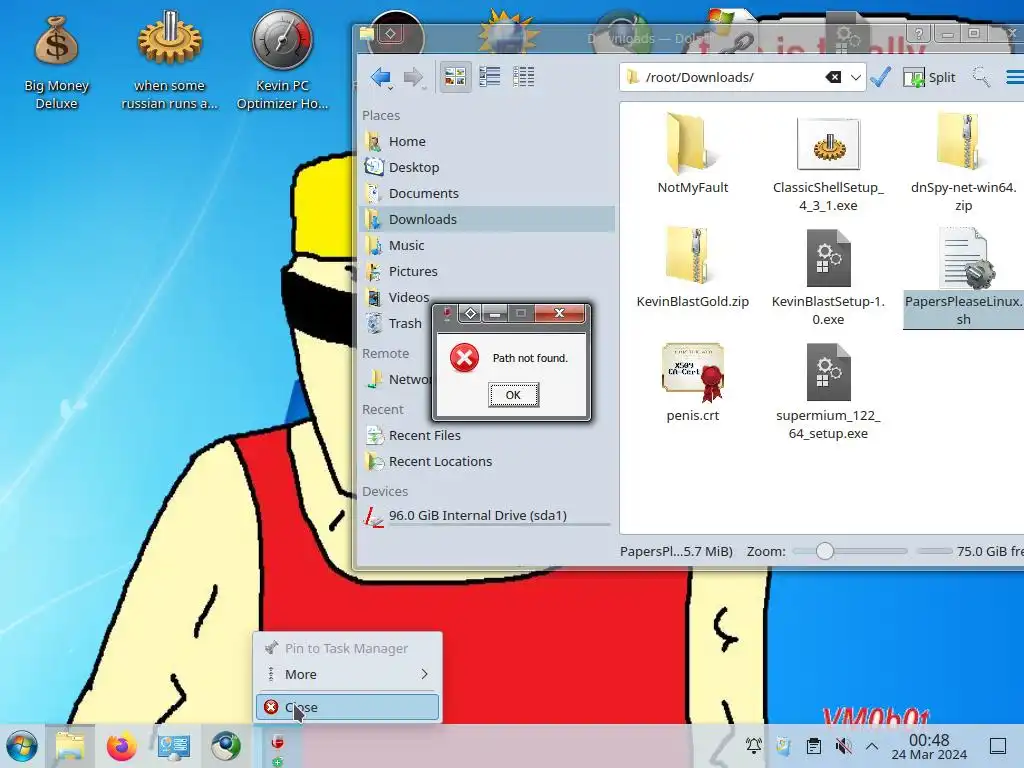Viewport: 1024px width, 768px height.
Task: Click the Zoom slider in status bar
Action: point(850,551)
